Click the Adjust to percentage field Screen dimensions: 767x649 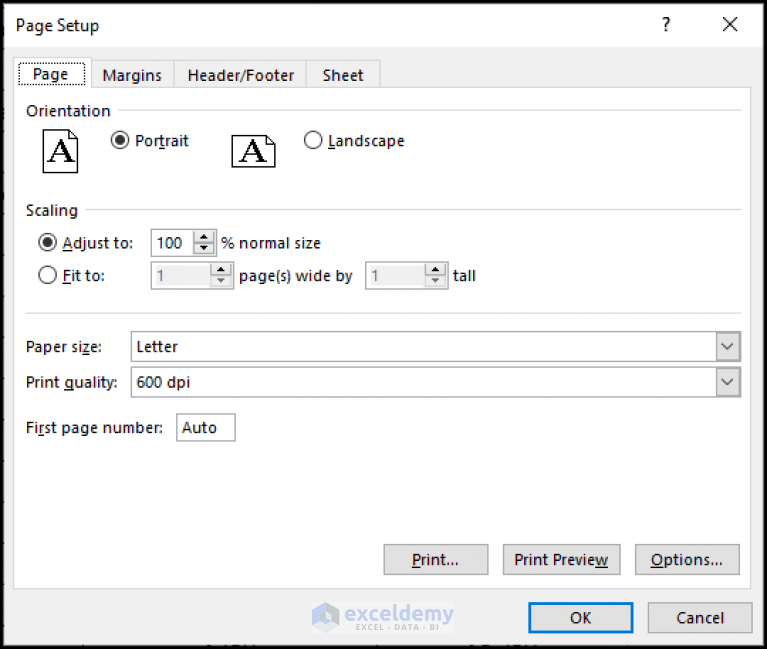point(173,243)
